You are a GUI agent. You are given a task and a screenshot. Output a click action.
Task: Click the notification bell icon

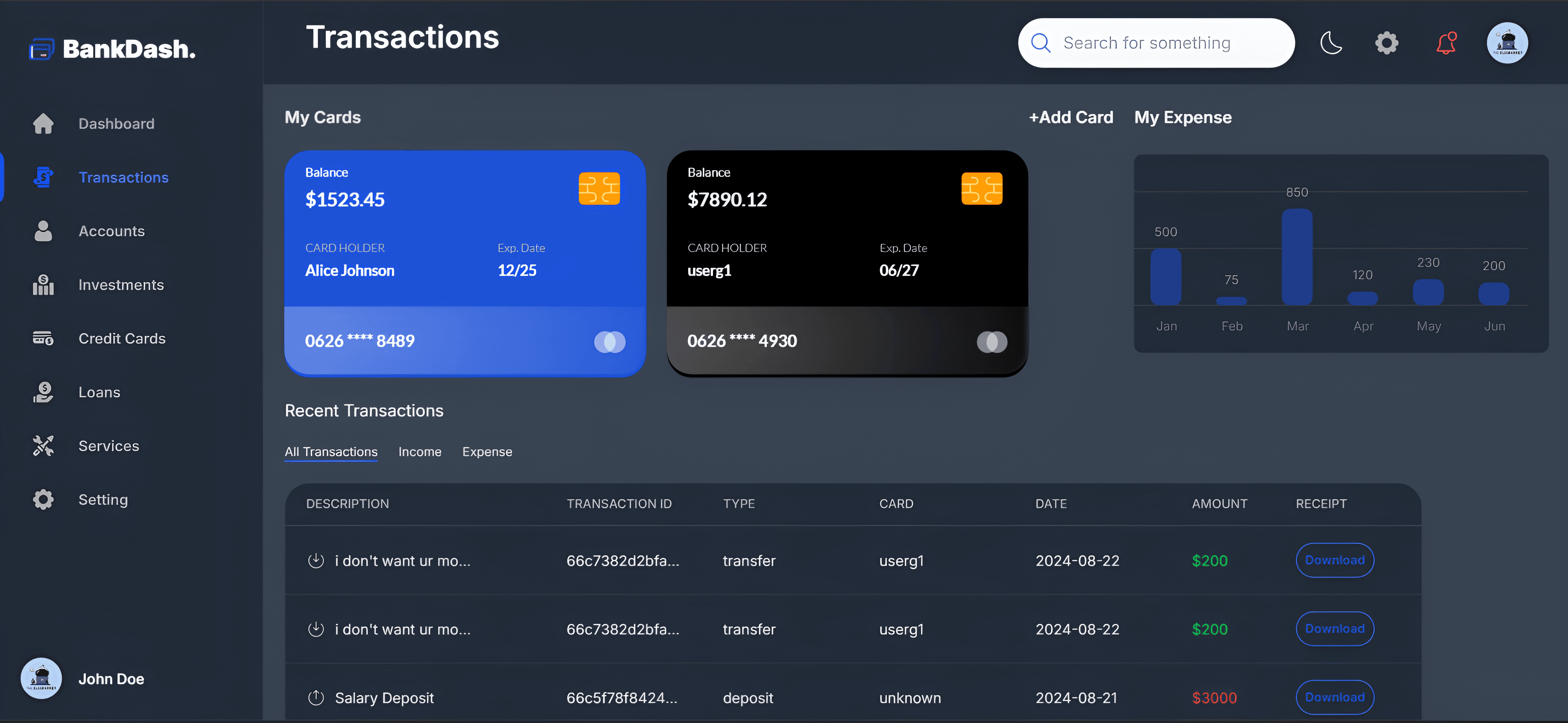pyautogui.click(x=1446, y=43)
